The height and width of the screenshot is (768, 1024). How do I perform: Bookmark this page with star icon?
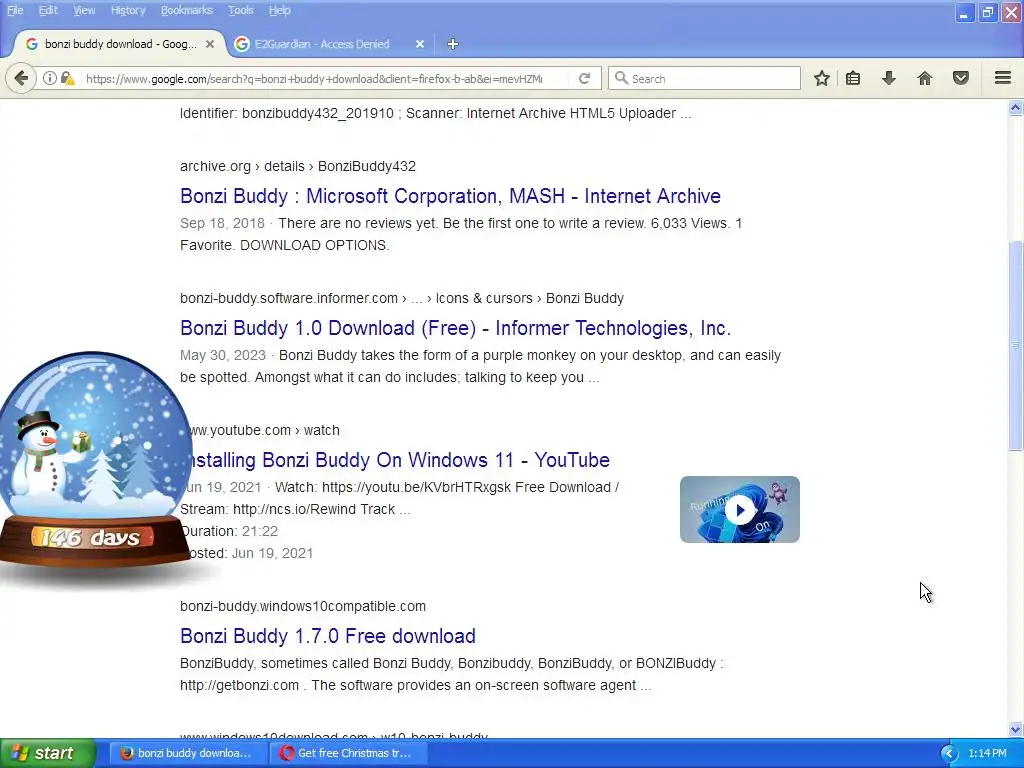pos(822,78)
